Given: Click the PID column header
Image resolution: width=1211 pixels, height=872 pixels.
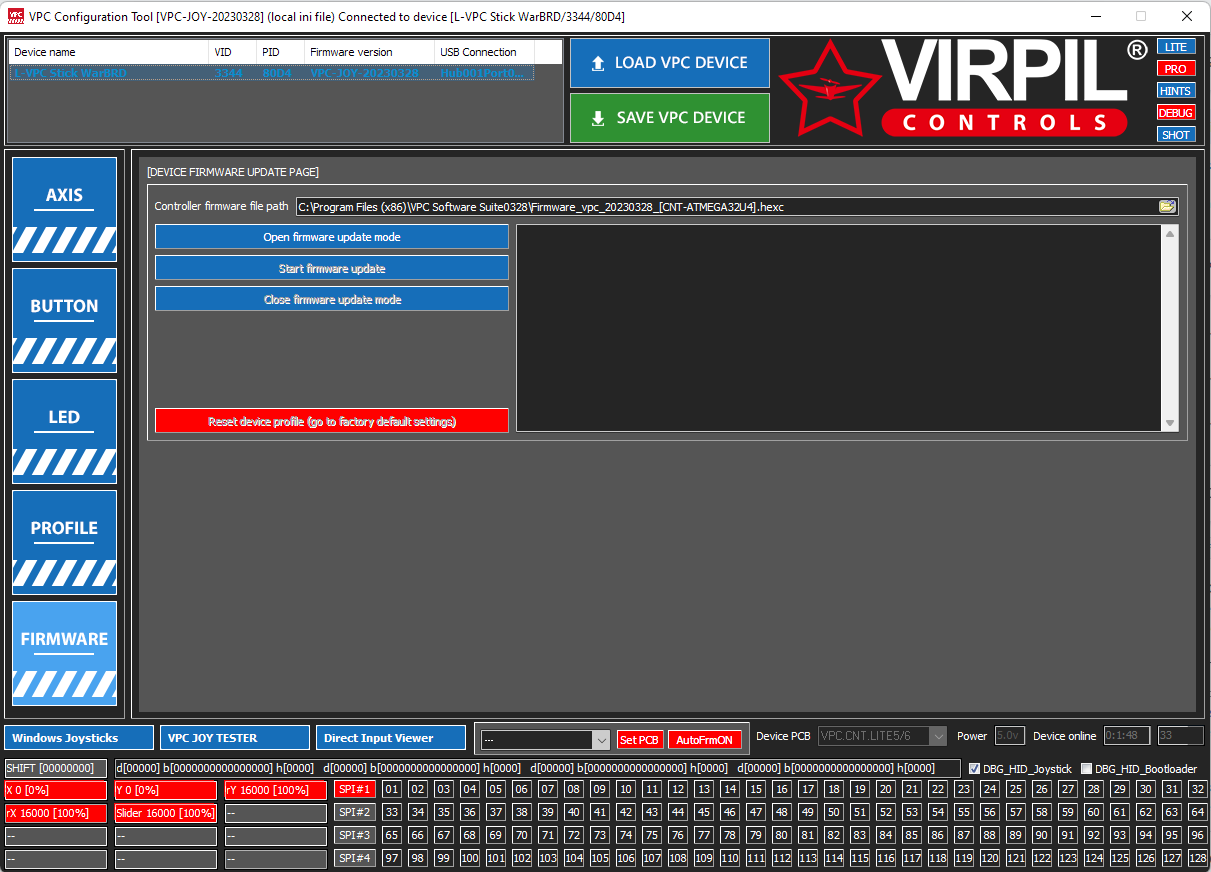Looking at the screenshot, I should 281,52.
